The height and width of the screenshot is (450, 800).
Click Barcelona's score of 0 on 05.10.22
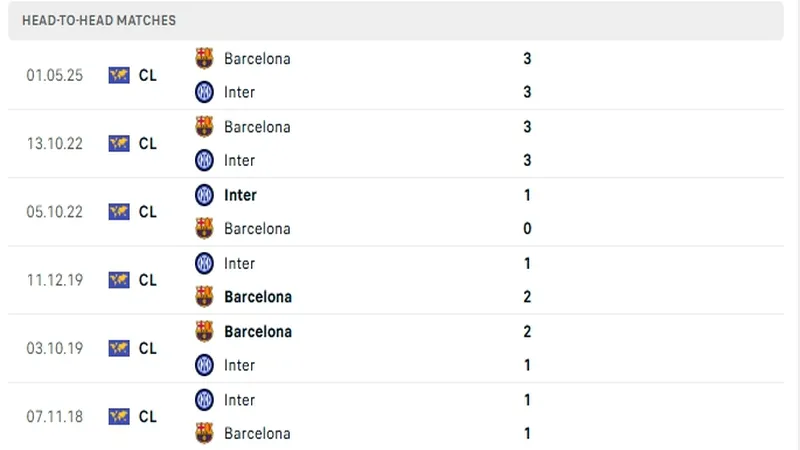pos(527,229)
